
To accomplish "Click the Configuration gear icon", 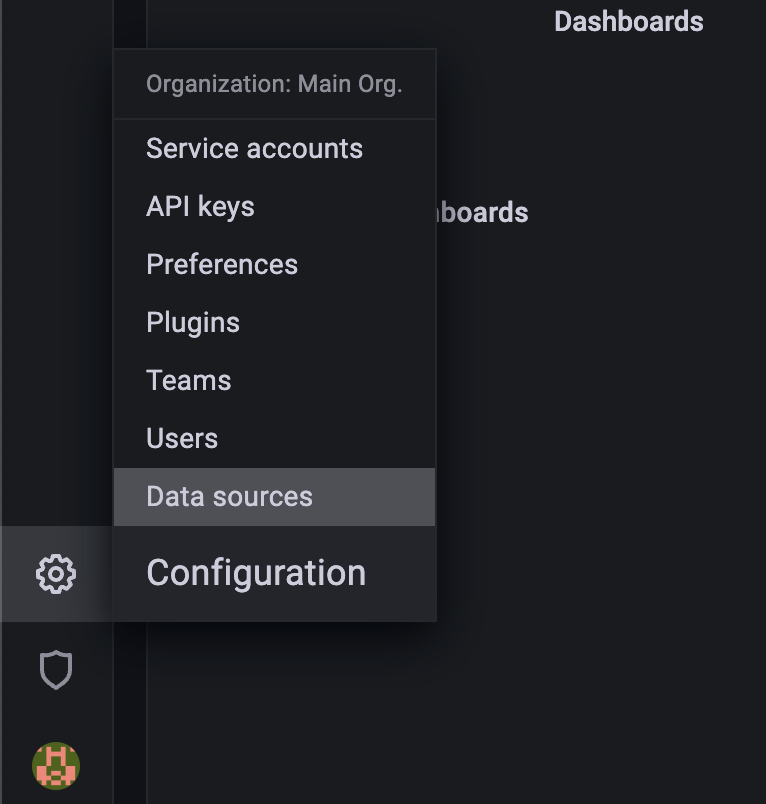I will (56, 574).
